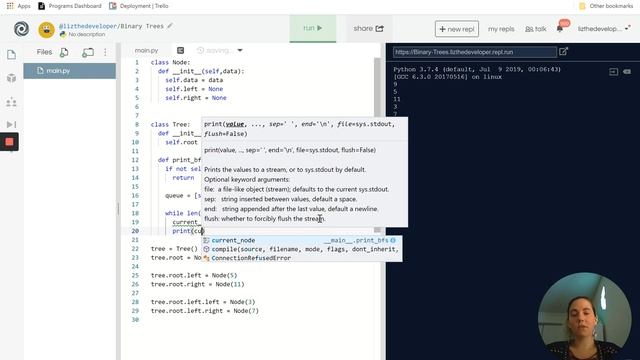Open the Other bookmarks folder
Image resolution: width=640 pixels, height=360 pixels.
606,6
